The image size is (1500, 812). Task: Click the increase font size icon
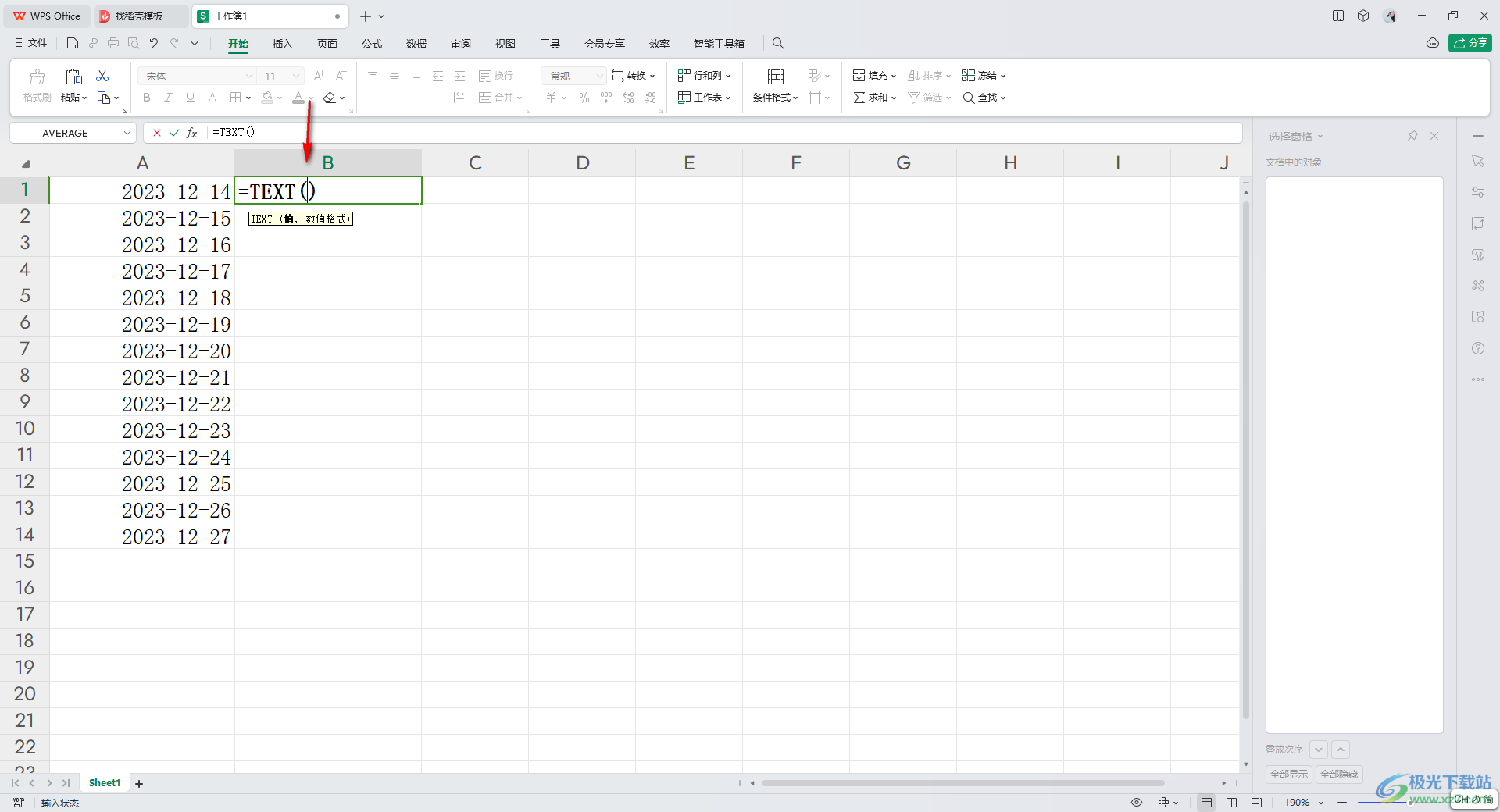(319, 76)
